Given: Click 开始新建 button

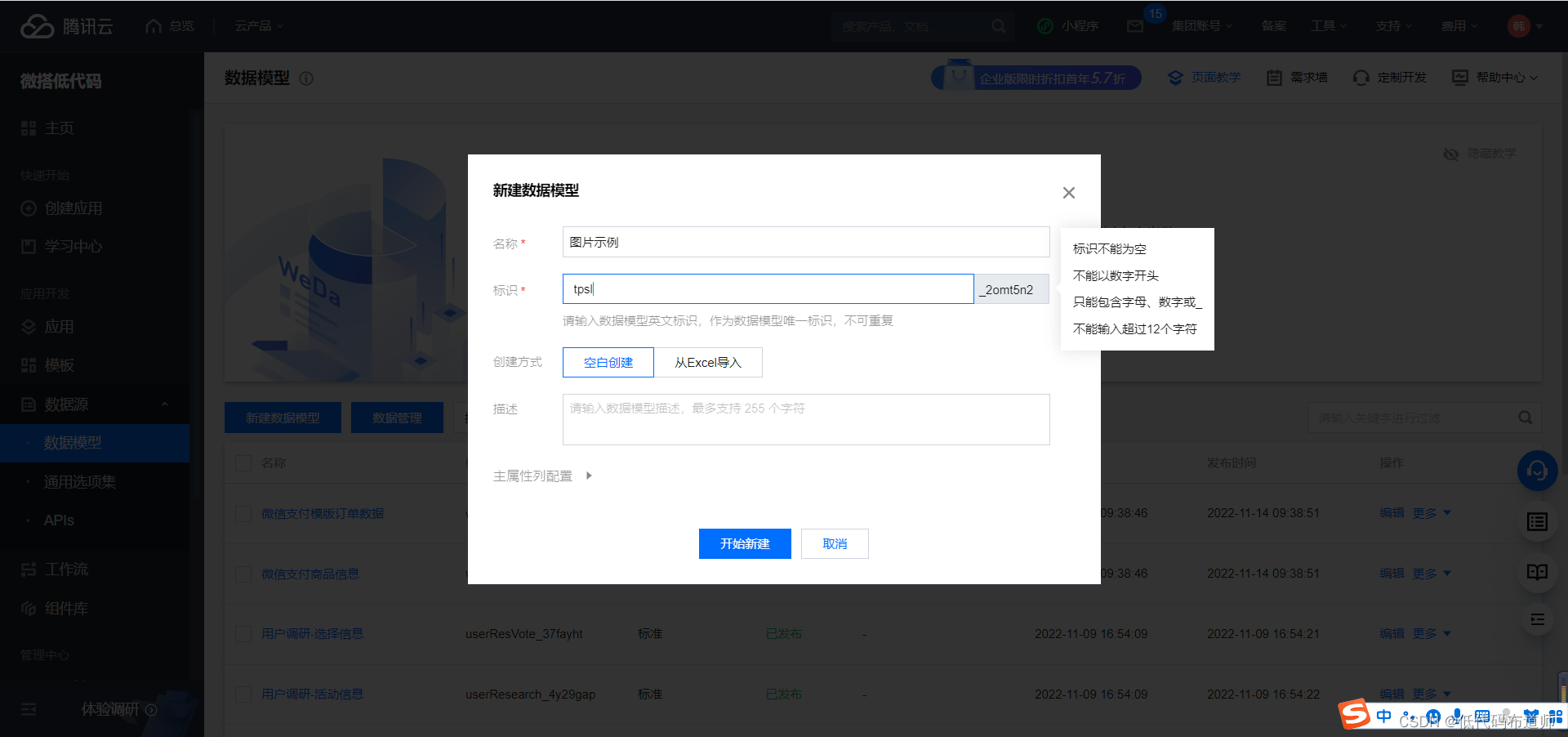Looking at the screenshot, I should point(745,544).
